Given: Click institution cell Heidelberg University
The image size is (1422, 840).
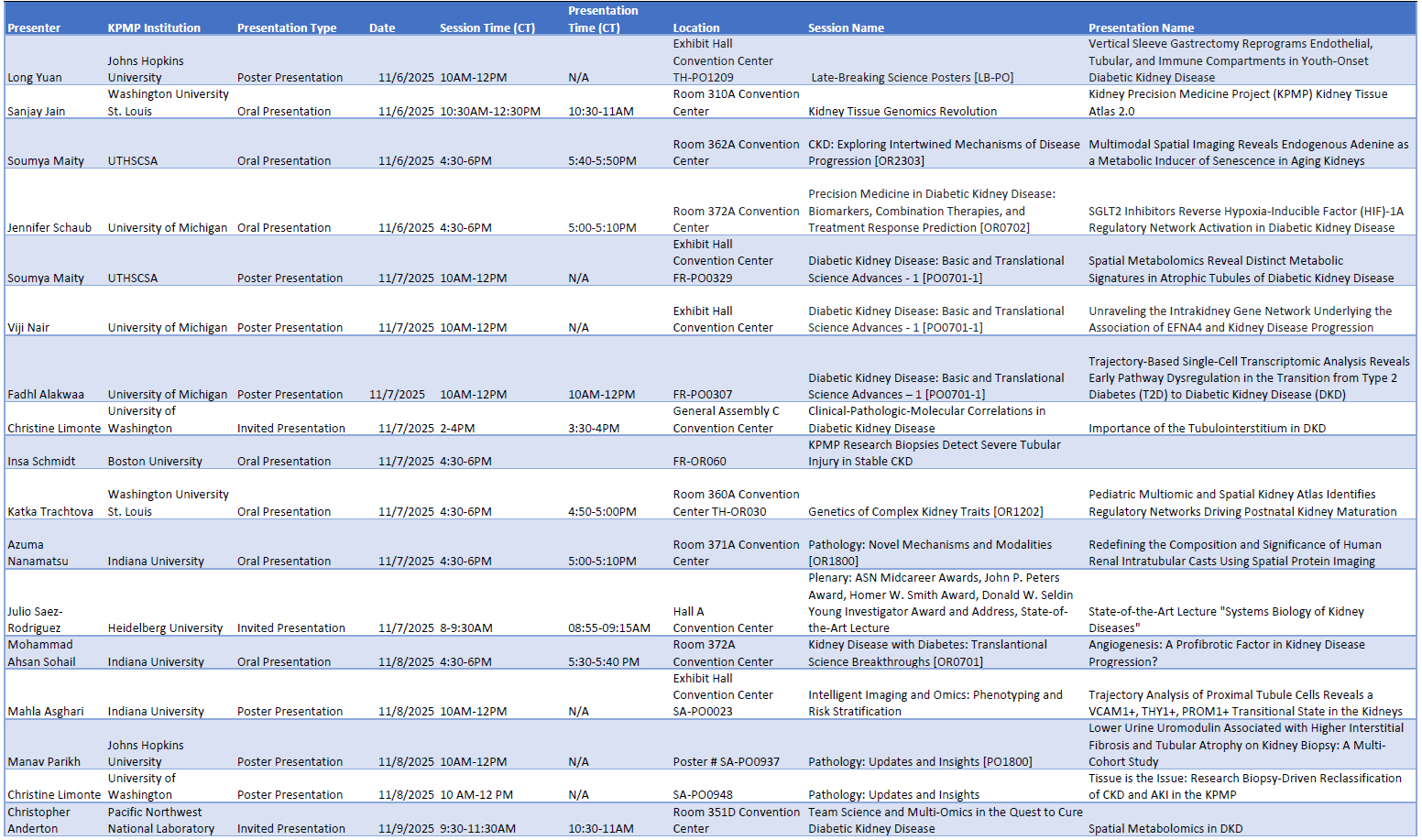Looking at the screenshot, I should point(165,627).
